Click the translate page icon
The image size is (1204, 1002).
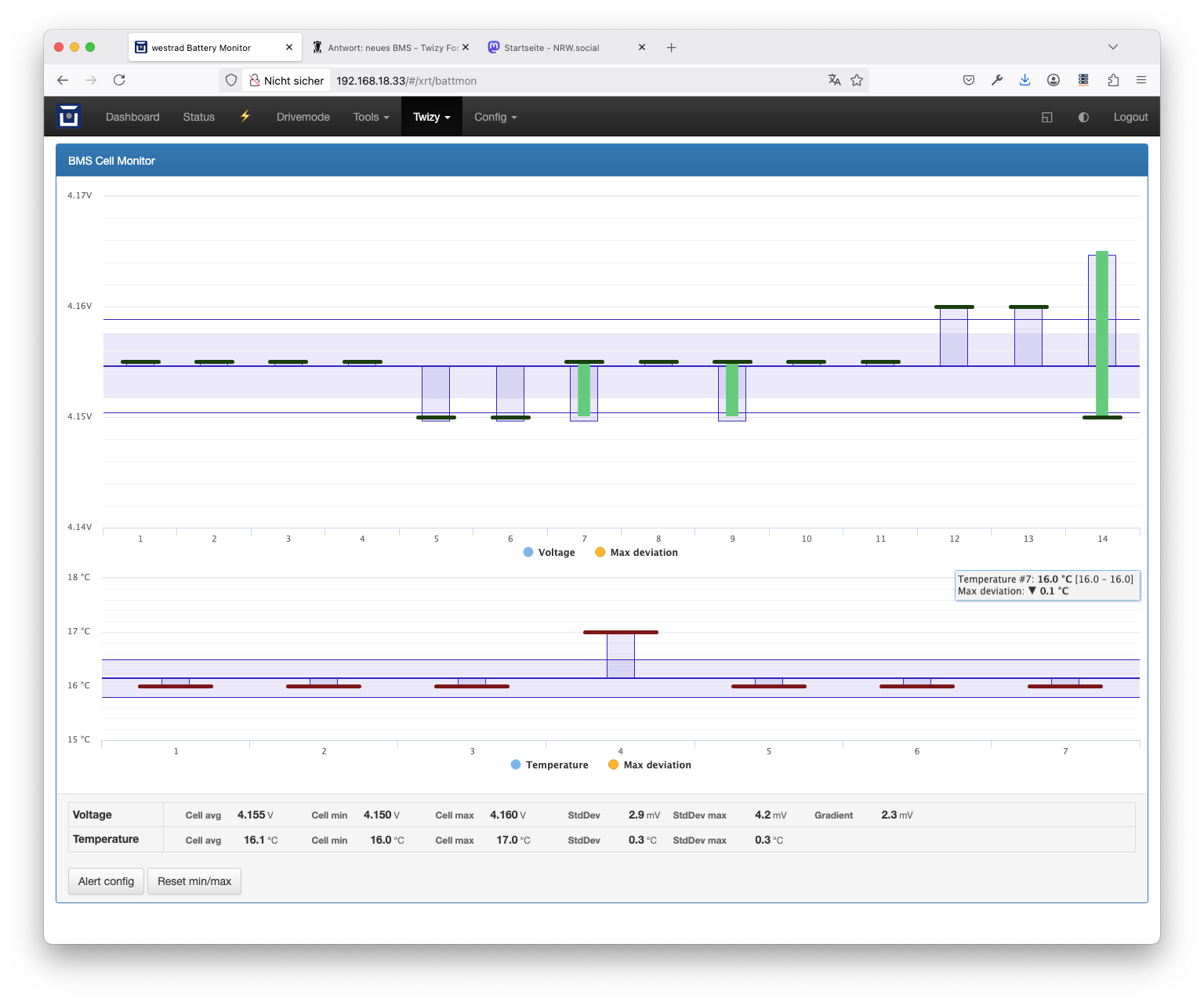(834, 80)
